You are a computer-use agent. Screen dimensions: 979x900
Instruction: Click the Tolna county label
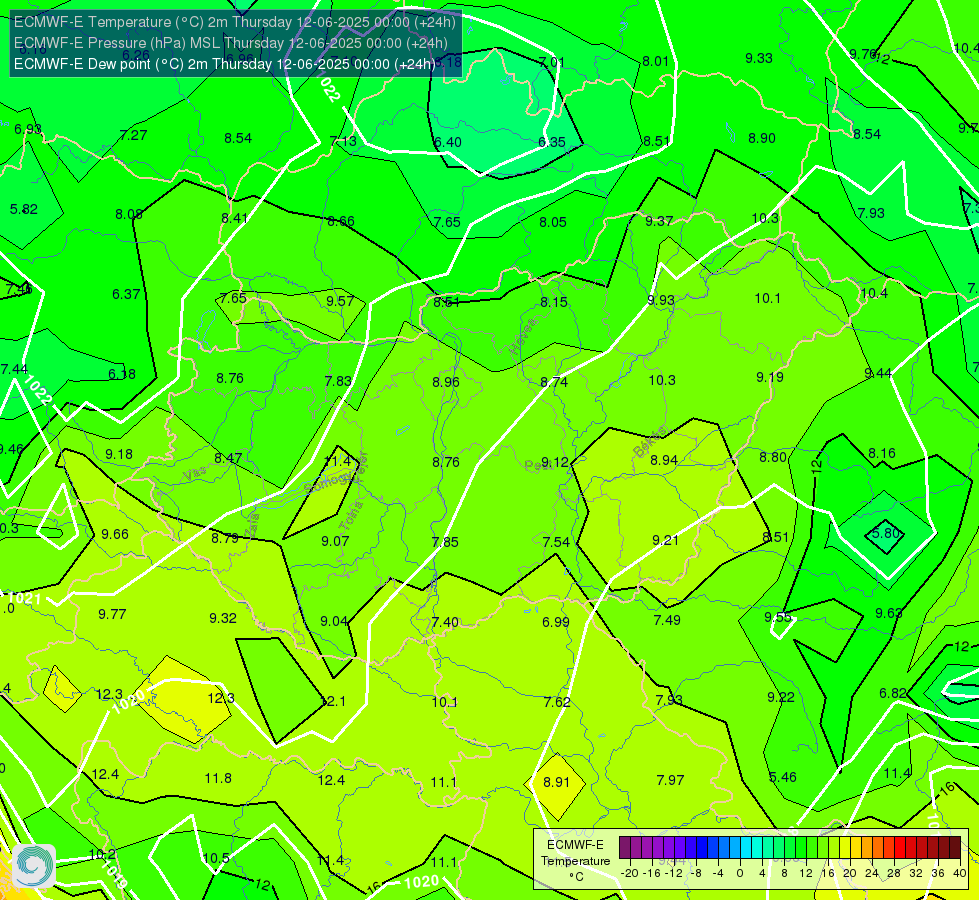point(352,517)
